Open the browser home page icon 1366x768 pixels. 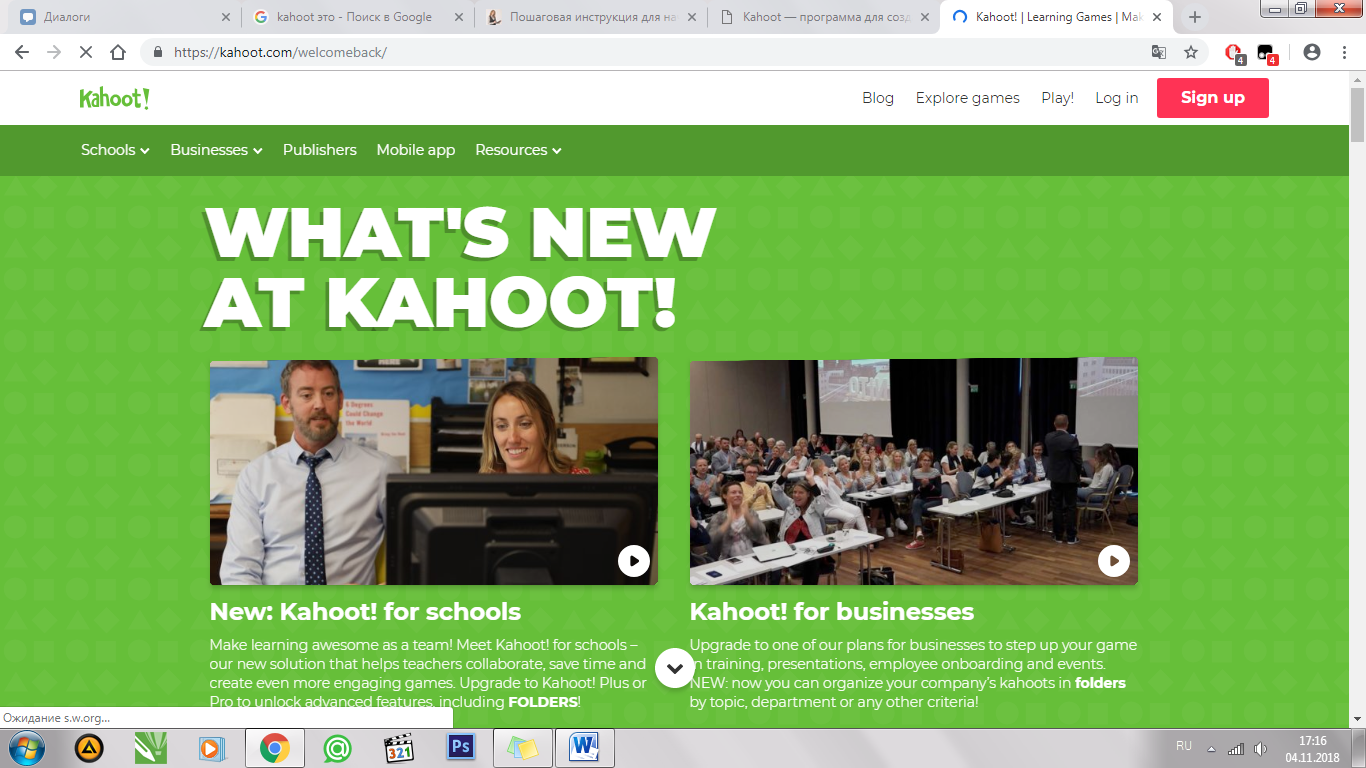pos(118,52)
